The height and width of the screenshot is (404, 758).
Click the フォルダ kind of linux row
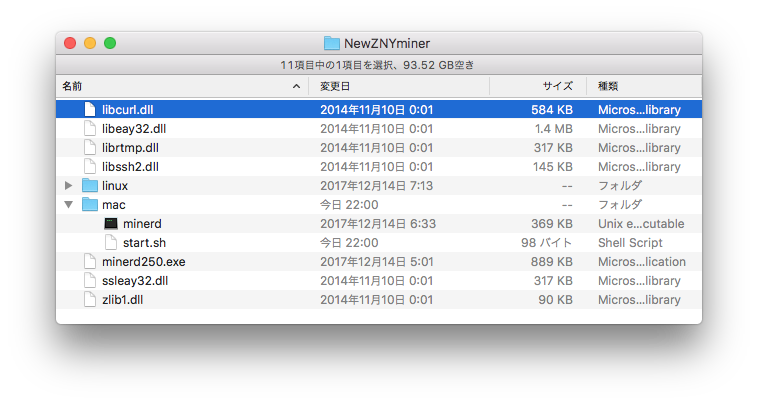click(x=620, y=186)
